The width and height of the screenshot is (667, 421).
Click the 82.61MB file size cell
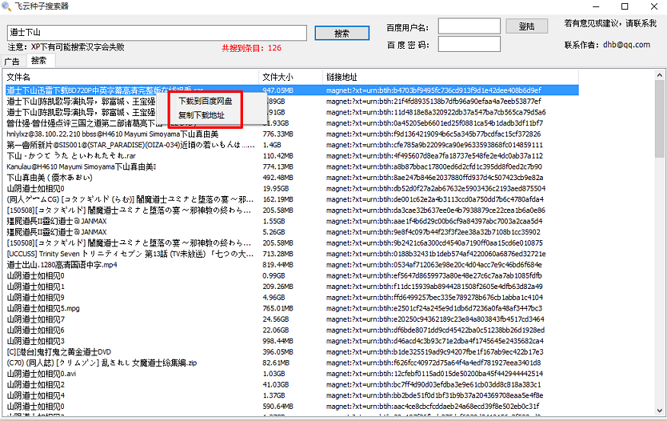[276, 363]
